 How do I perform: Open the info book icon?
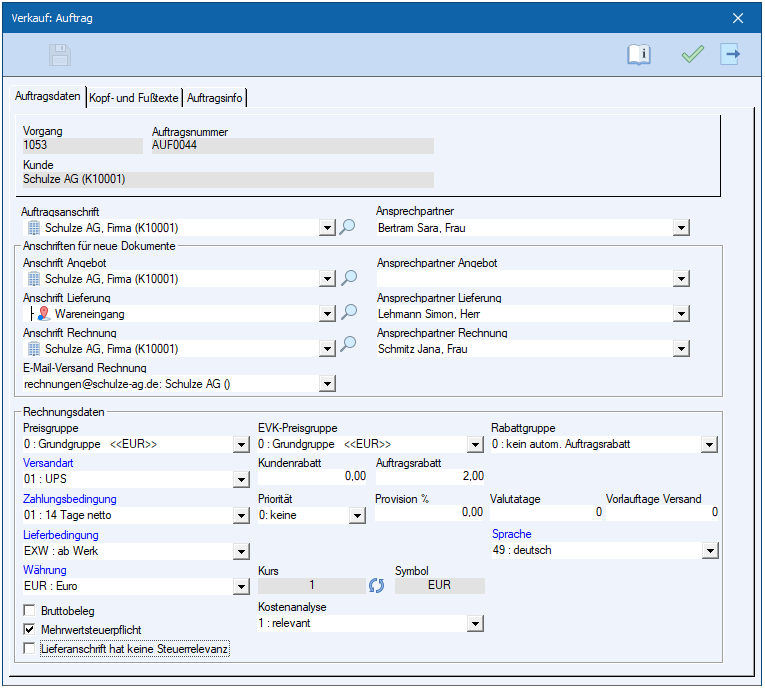(x=638, y=55)
